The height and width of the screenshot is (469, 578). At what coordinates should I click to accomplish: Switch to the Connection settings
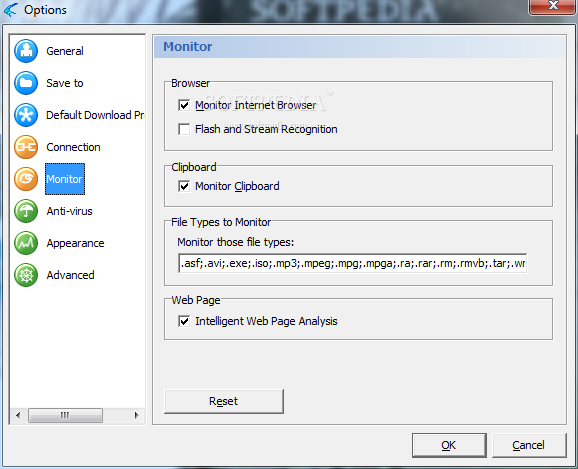(73, 147)
